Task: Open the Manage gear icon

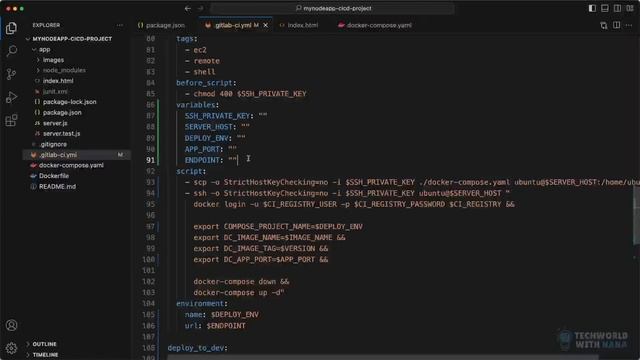Action: click(11, 348)
